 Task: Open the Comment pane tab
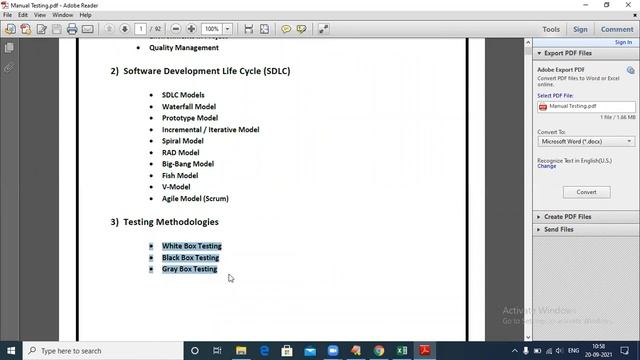(617, 29)
